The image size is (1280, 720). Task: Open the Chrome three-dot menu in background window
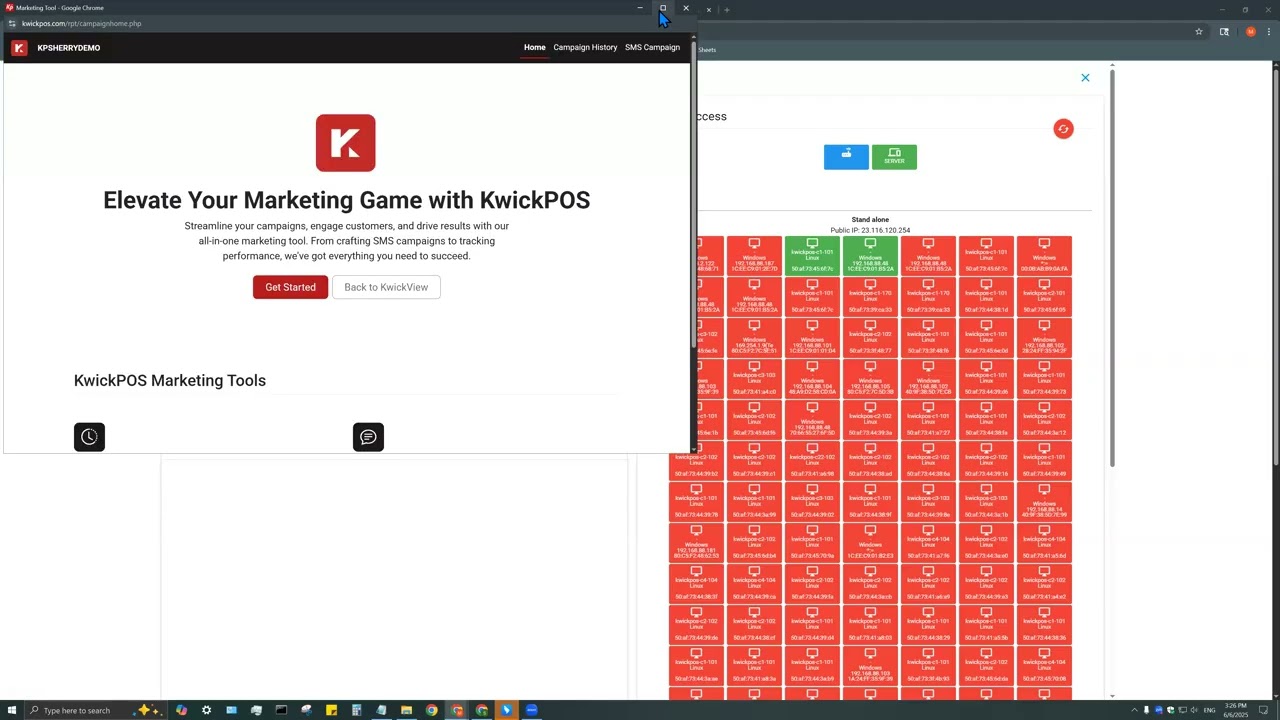click(1267, 32)
